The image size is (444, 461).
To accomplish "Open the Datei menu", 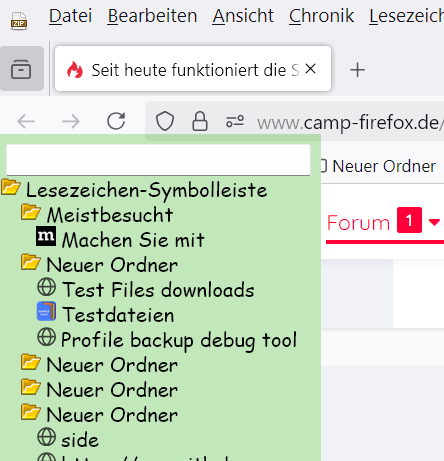I will pyautogui.click(x=70, y=16).
